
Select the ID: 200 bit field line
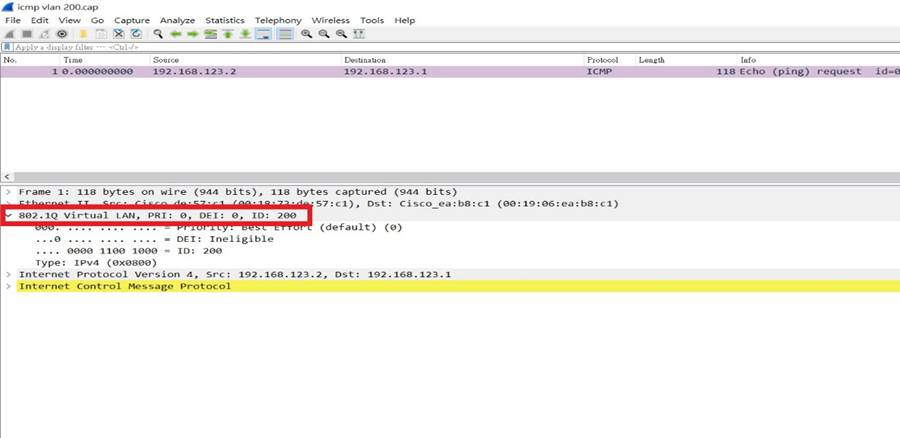[129, 251]
